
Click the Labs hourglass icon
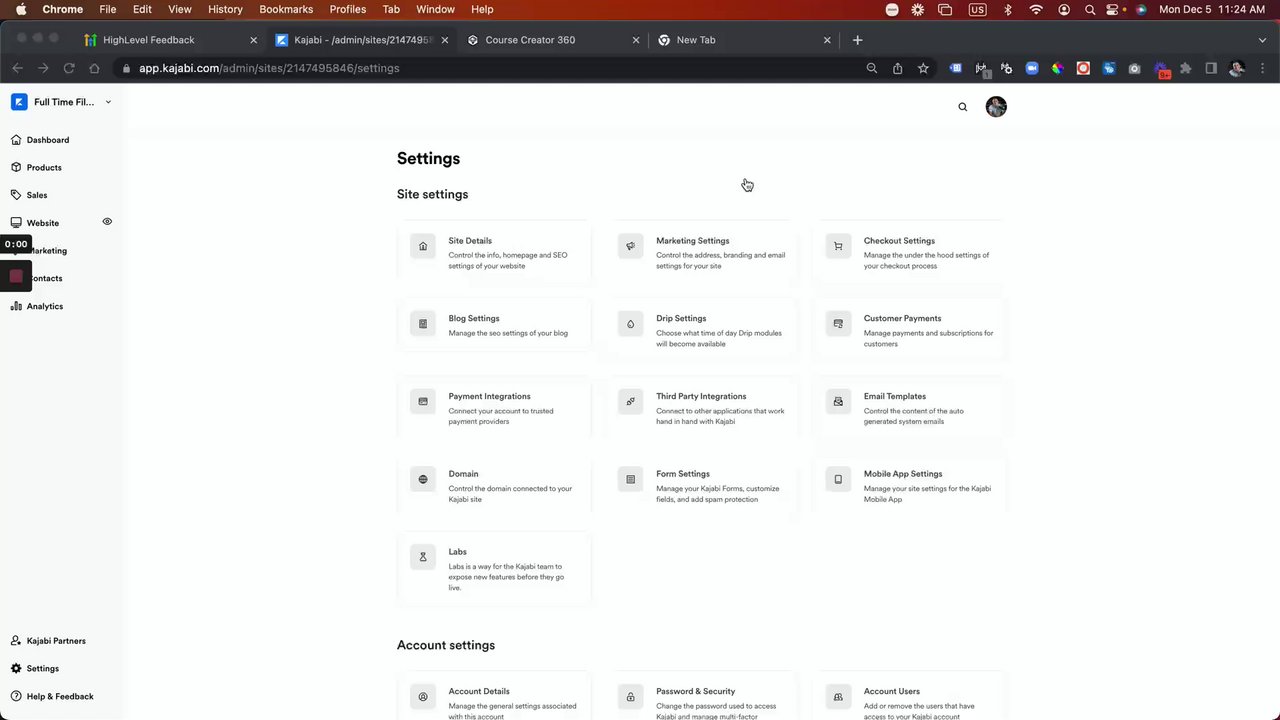click(423, 557)
